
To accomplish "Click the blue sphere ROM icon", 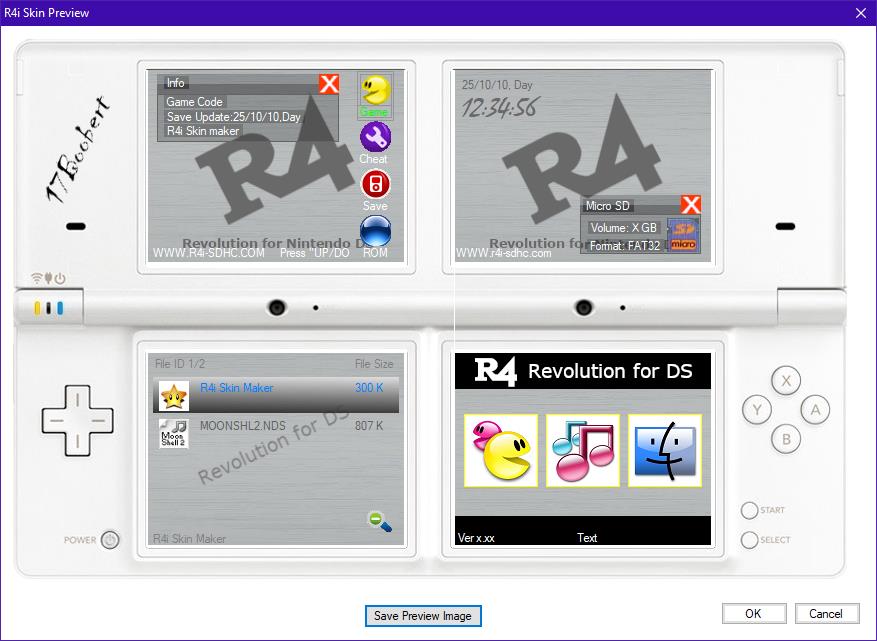I will [x=376, y=231].
